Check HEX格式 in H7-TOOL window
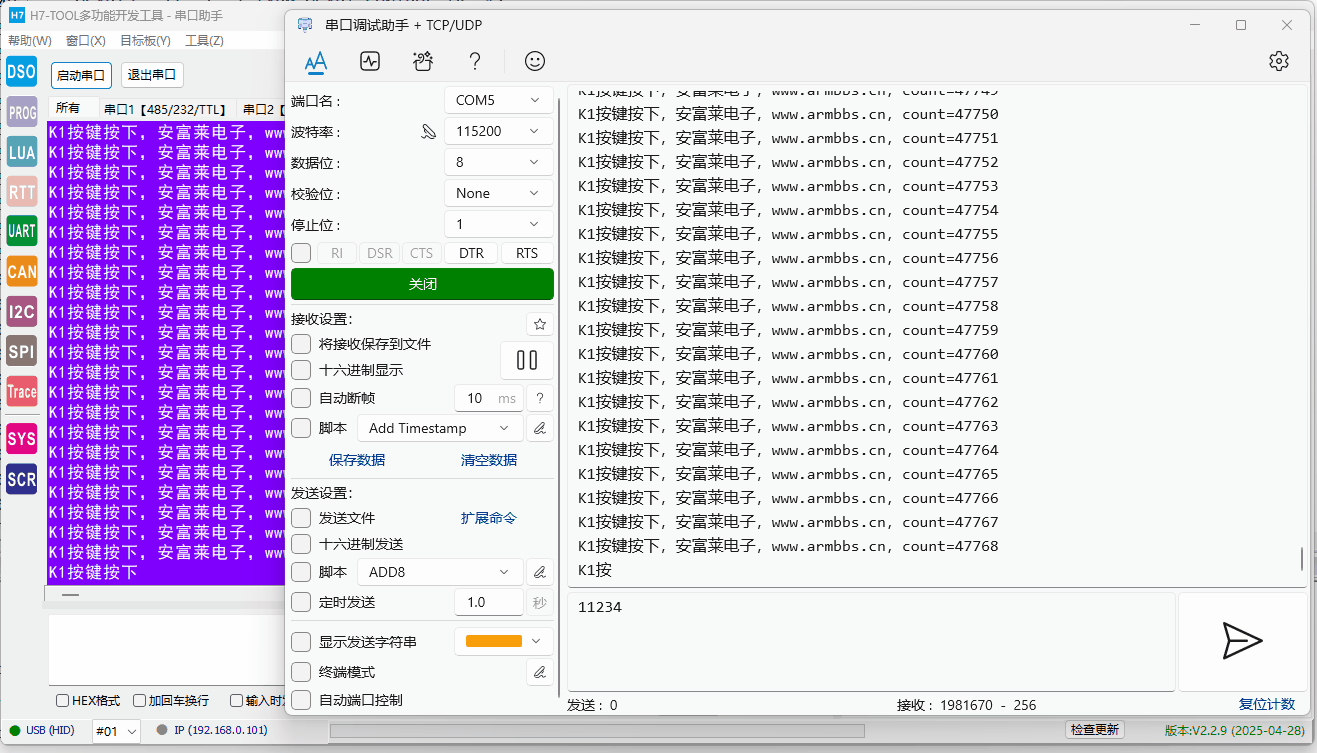Viewport: 1317px width, 753px height. pos(62,701)
